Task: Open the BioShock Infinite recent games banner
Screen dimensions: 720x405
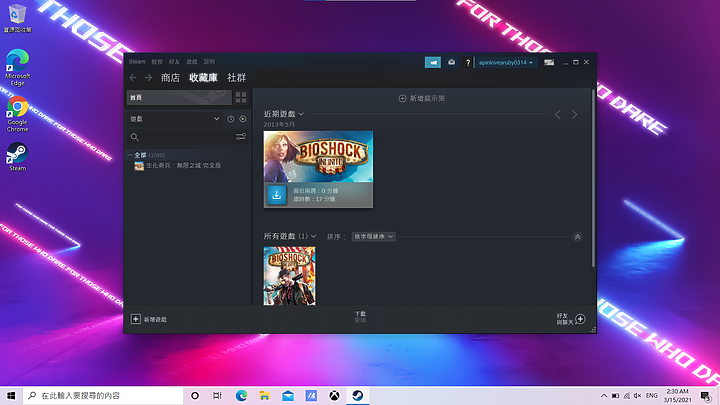Action: tap(318, 157)
